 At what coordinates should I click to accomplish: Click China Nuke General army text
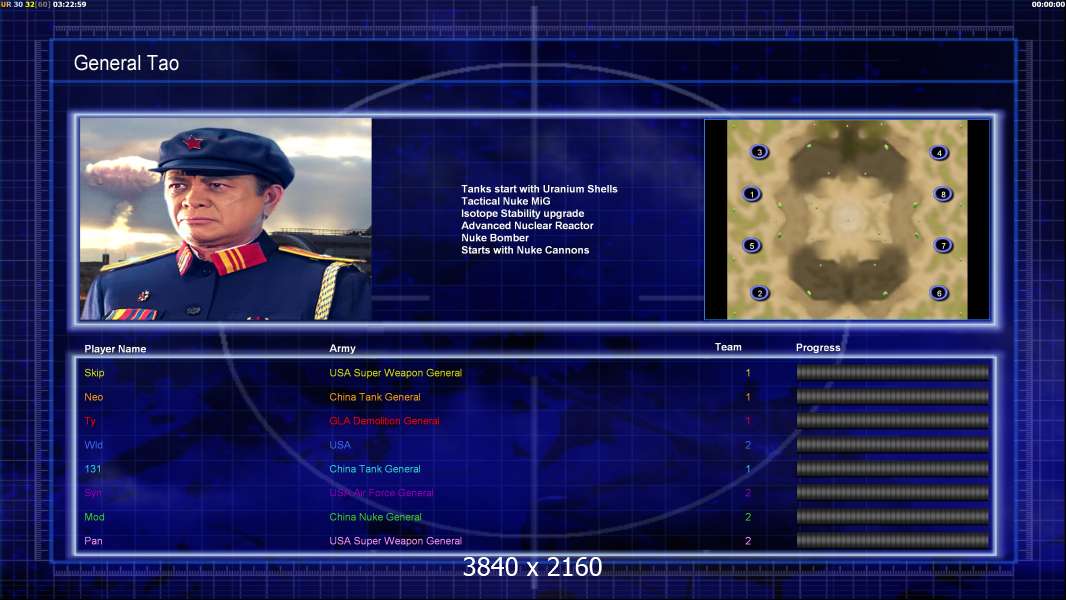click(375, 517)
